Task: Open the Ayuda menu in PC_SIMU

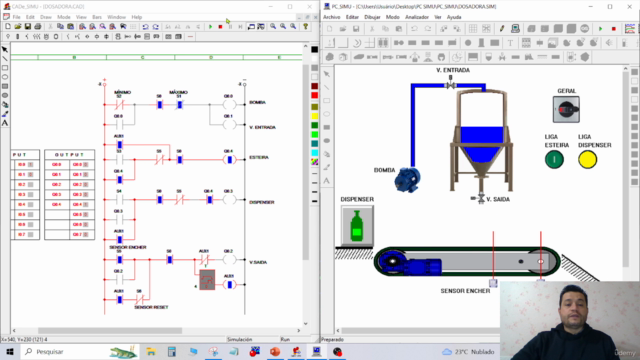Action: (454, 17)
